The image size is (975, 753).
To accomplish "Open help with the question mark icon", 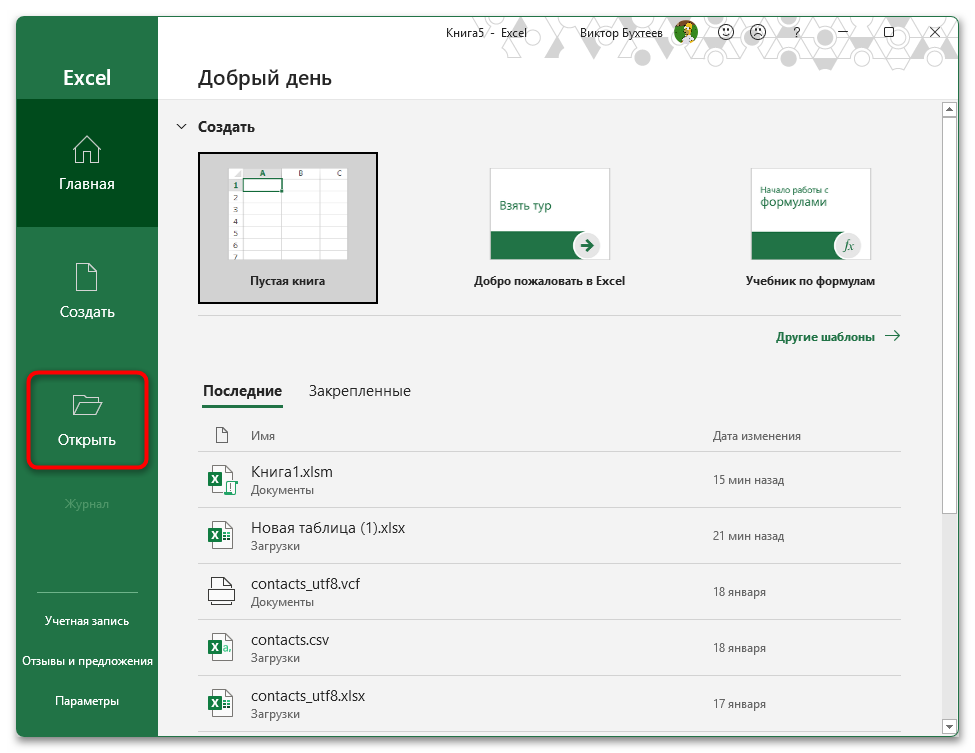I will point(797,32).
